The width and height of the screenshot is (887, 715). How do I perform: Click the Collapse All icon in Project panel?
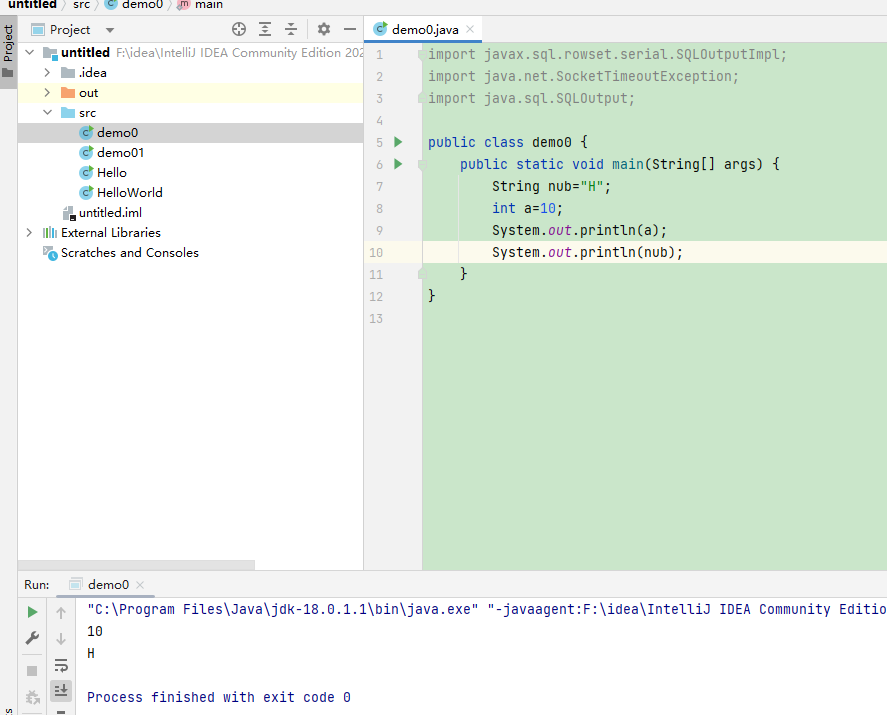tap(291, 29)
